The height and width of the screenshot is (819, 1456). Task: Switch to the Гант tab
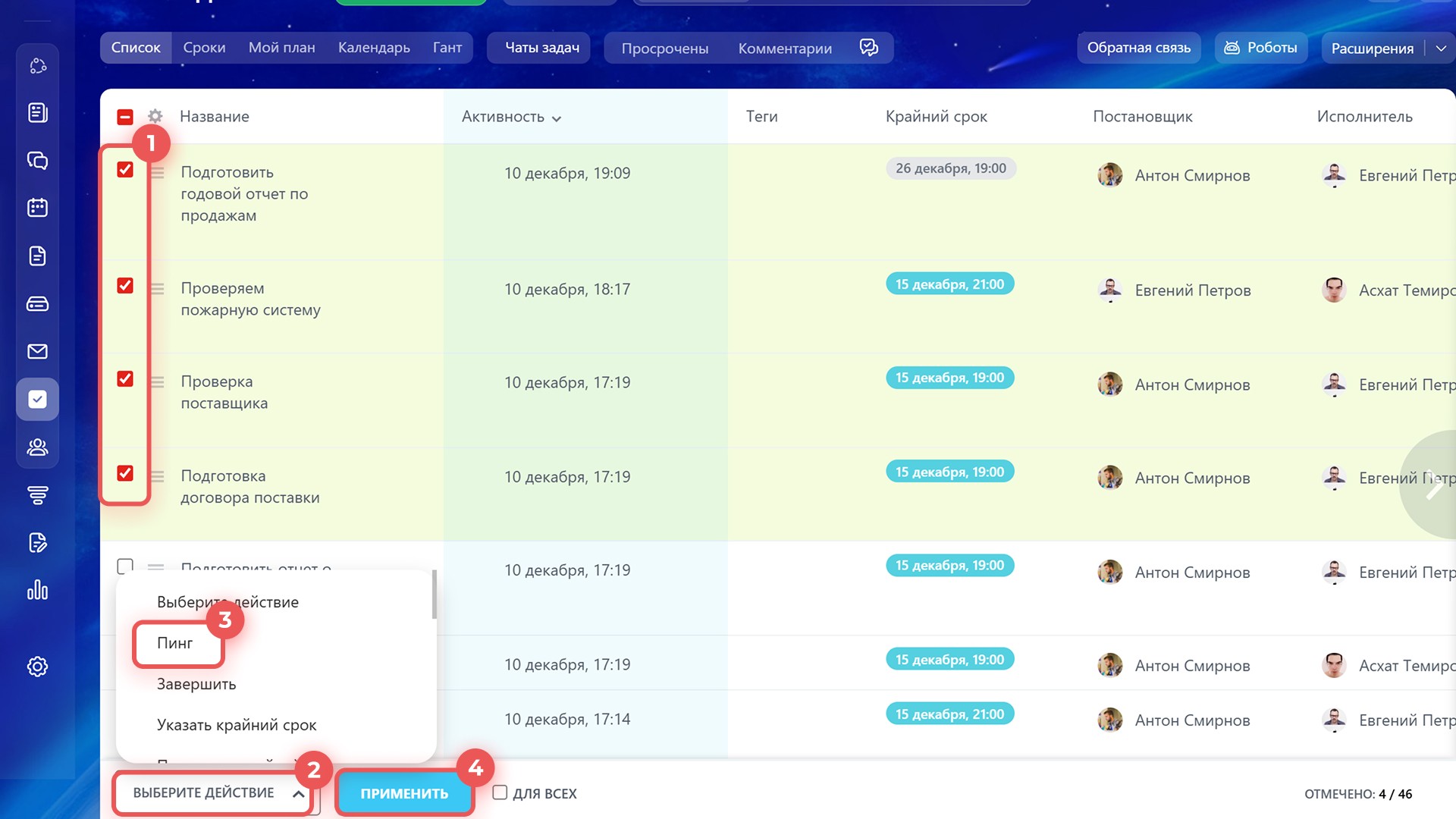click(x=447, y=48)
